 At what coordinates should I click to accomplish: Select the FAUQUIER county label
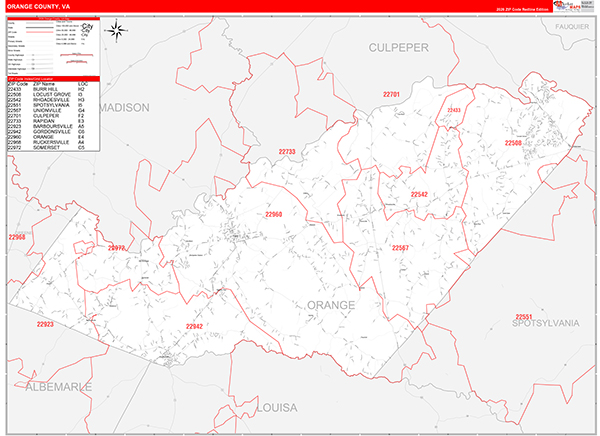pyautogui.click(x=572, y=27)
